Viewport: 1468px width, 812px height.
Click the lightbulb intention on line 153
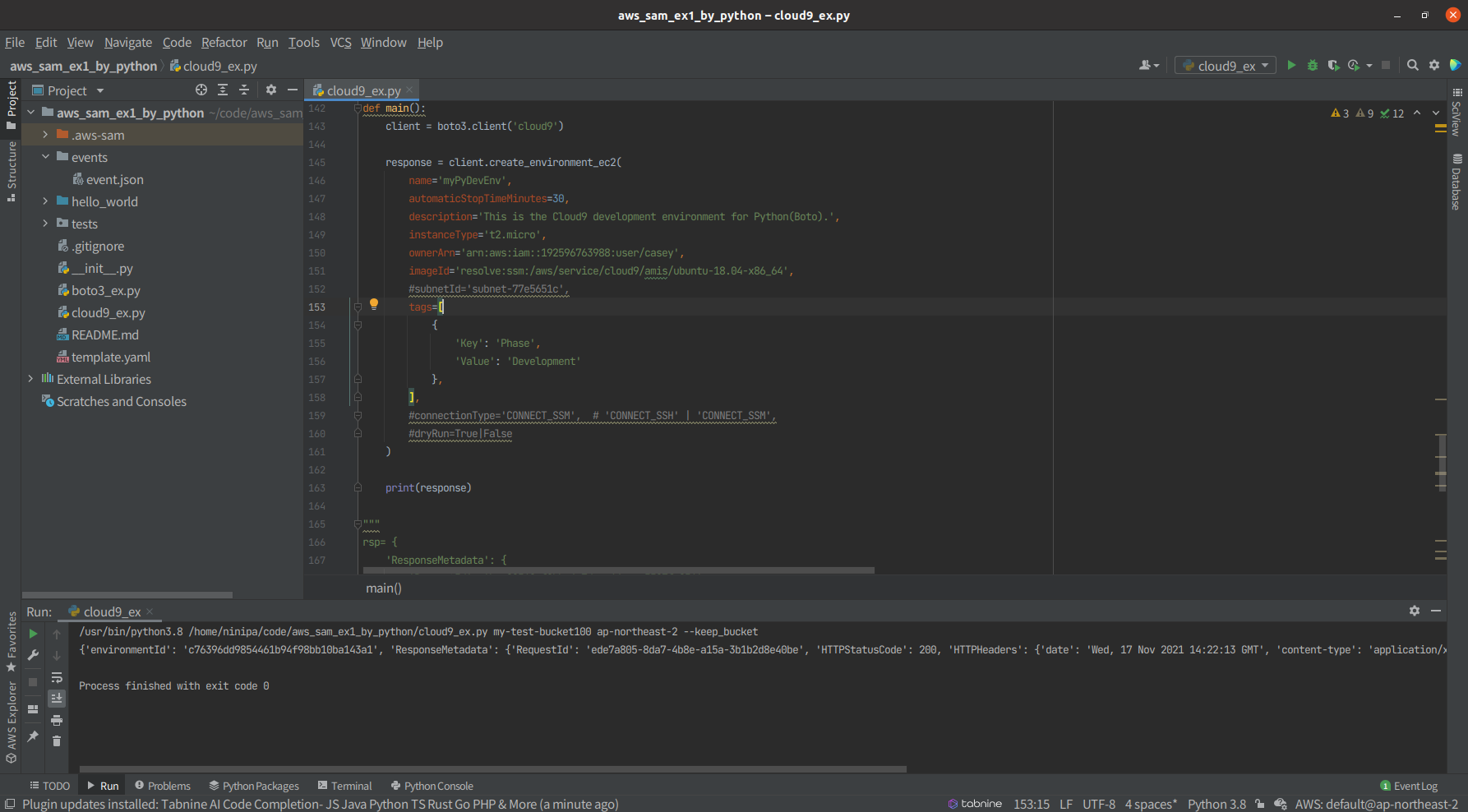coord(374,304)
